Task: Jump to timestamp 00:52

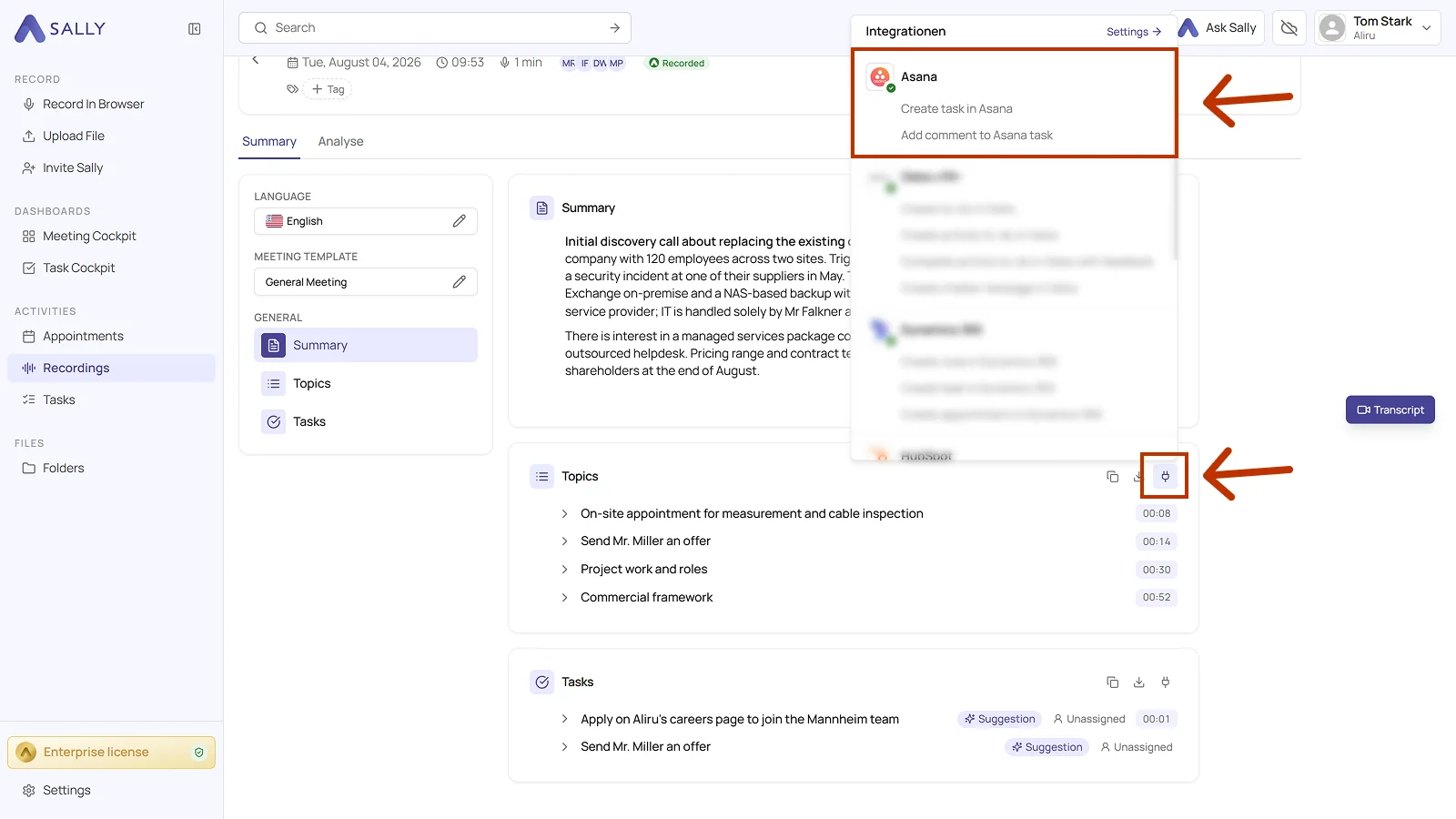Action: [1157, 597]
